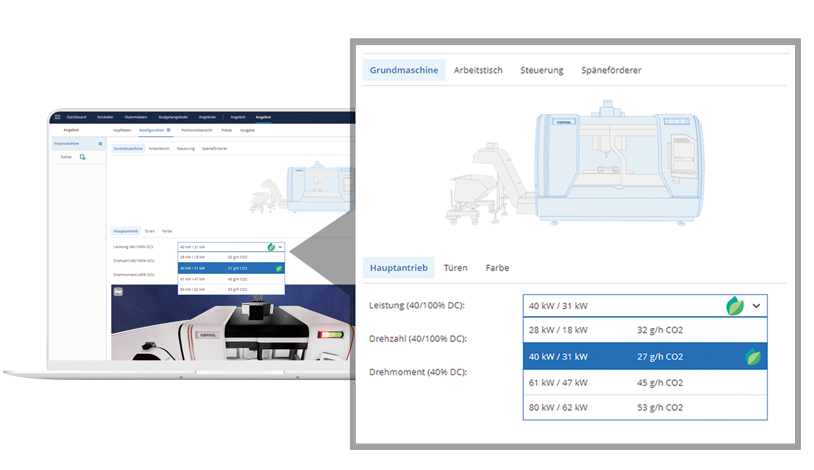This screenshot has height=470, width=814.
Task: Click the grid icon beside Fräsmaschine
Action: (100, 144)
